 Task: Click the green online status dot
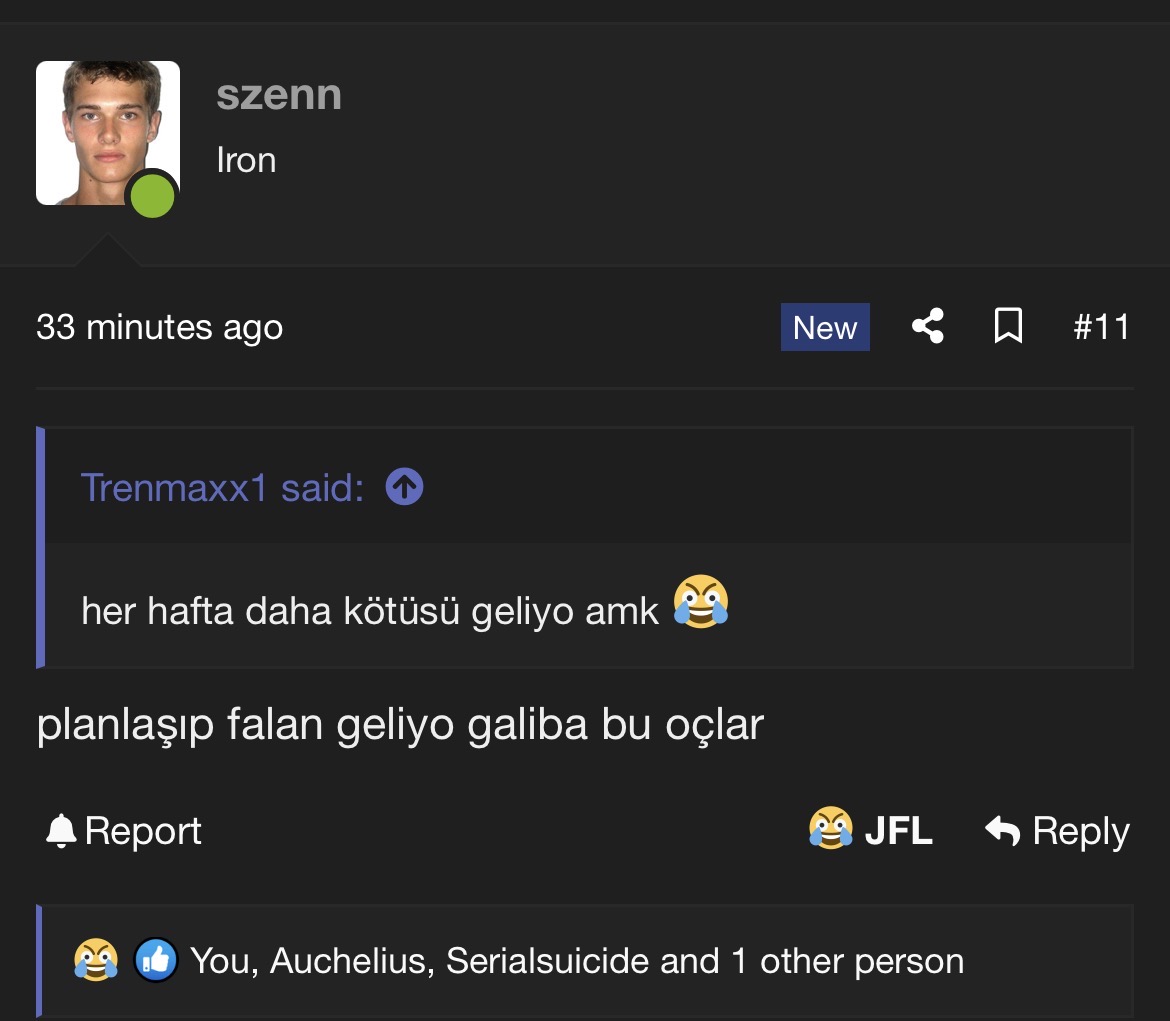point(152,195)
